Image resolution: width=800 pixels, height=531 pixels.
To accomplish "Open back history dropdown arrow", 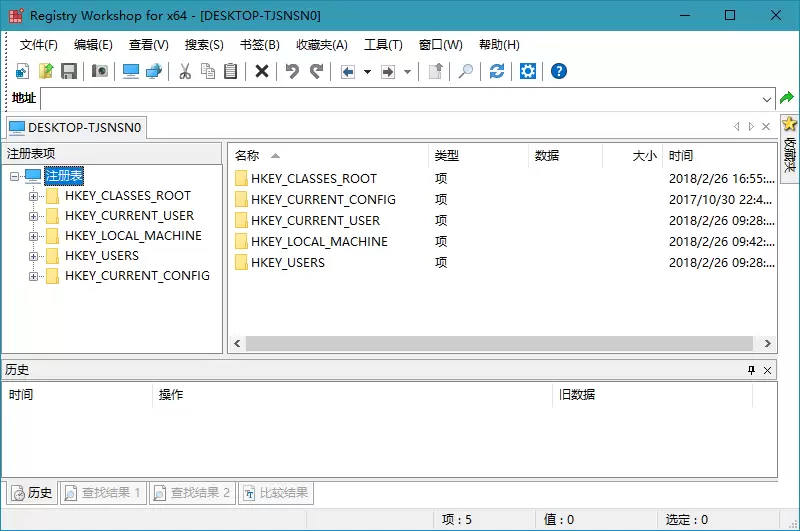I will click(367, 72).
